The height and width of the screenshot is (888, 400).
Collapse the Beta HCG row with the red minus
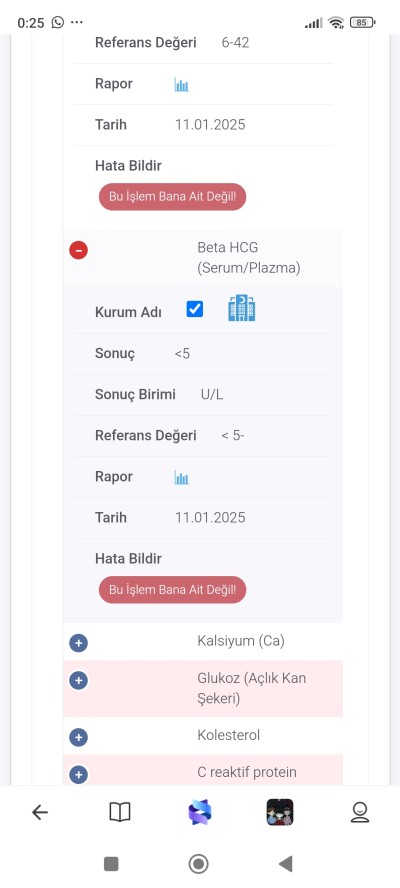[x=78, y=250]
